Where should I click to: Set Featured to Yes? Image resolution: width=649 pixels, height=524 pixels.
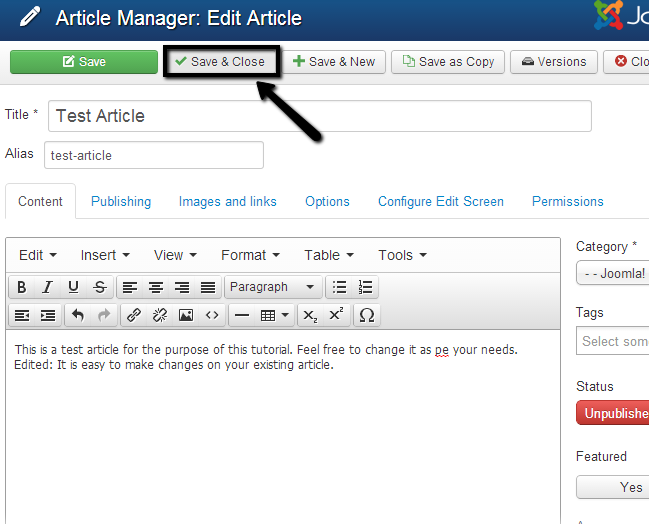coord(630,487)
